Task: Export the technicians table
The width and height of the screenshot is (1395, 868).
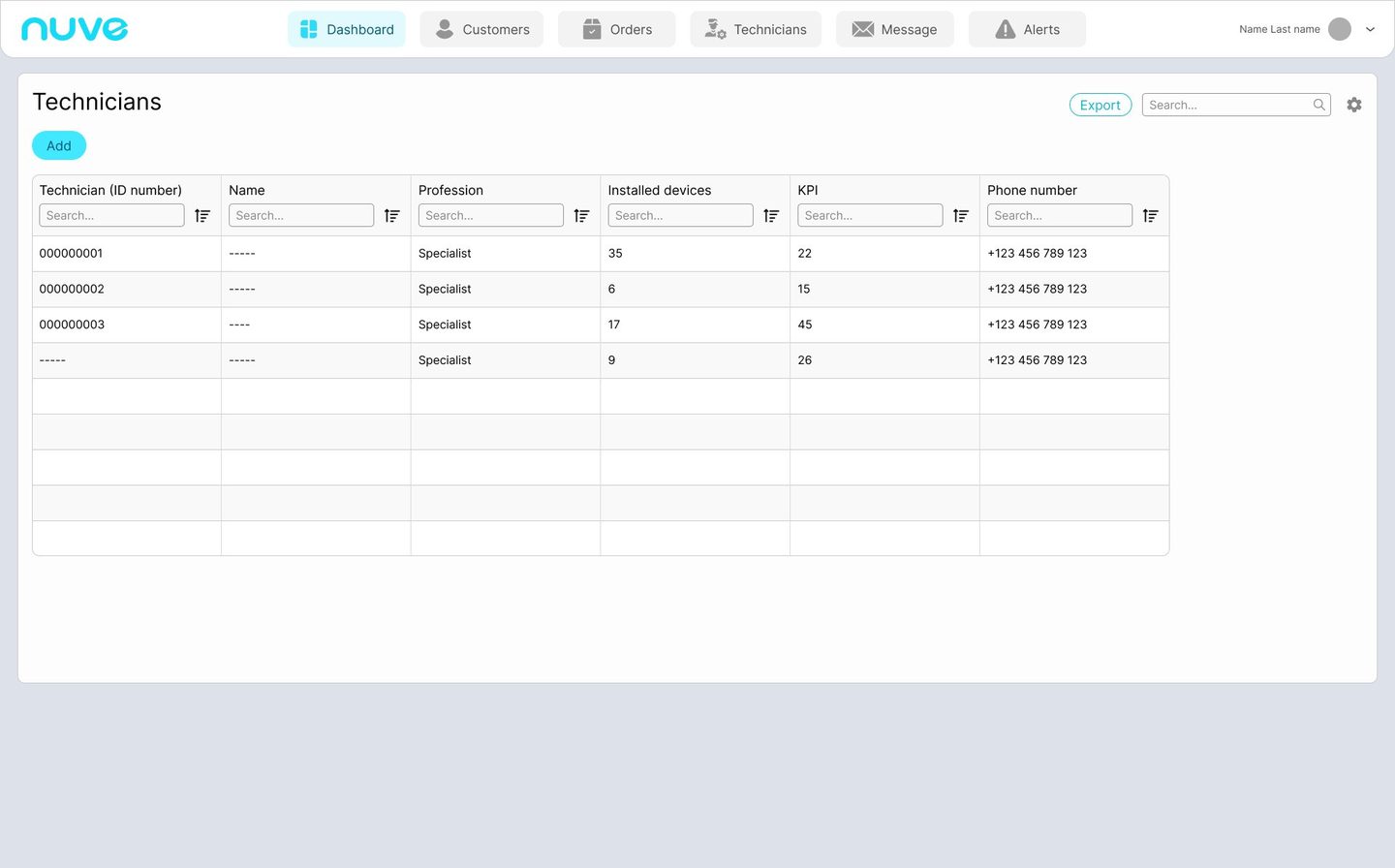Action: (1100, 105)
